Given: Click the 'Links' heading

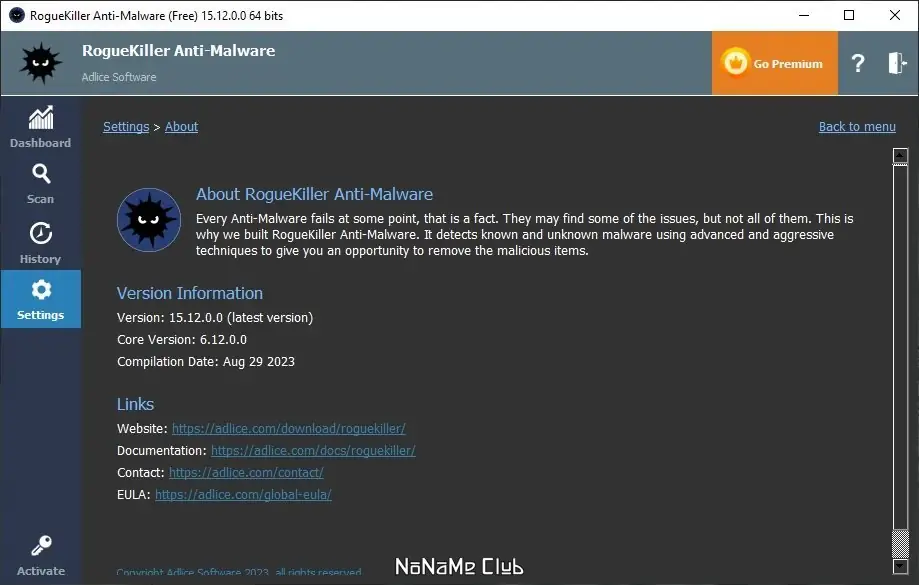Looking at the screenshot, I should (135, 404).
